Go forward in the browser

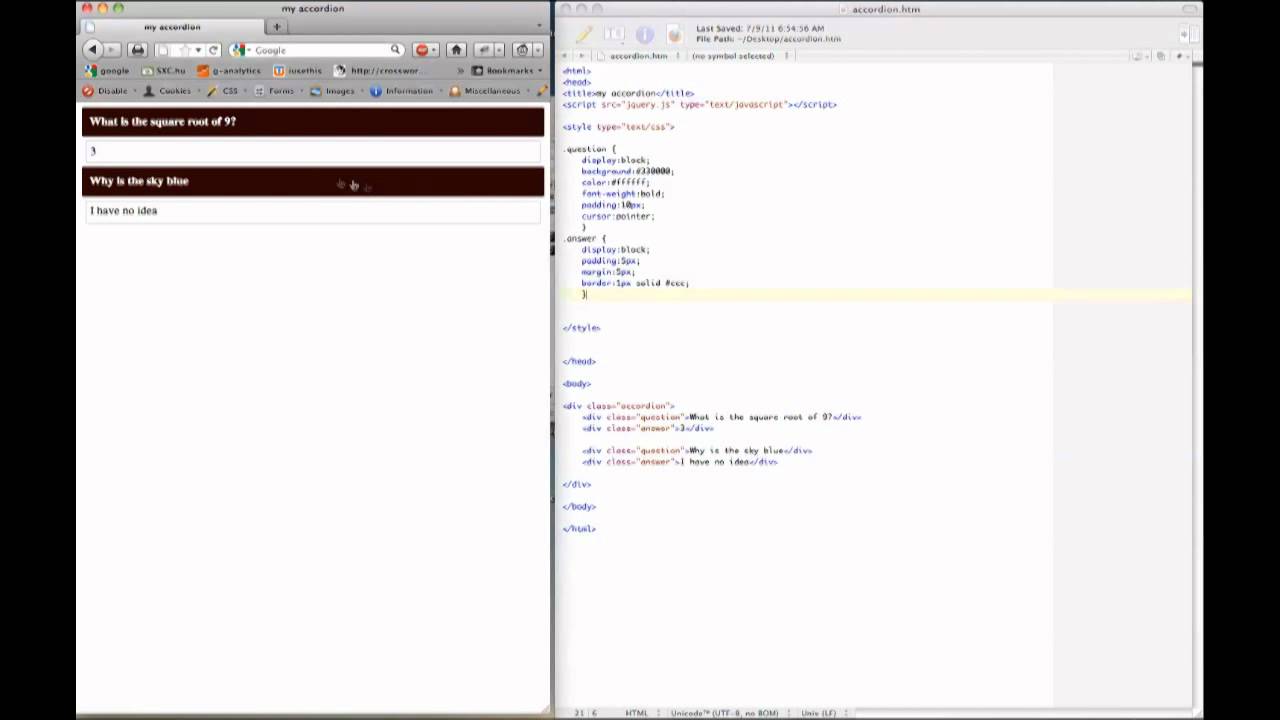point(111,49)
